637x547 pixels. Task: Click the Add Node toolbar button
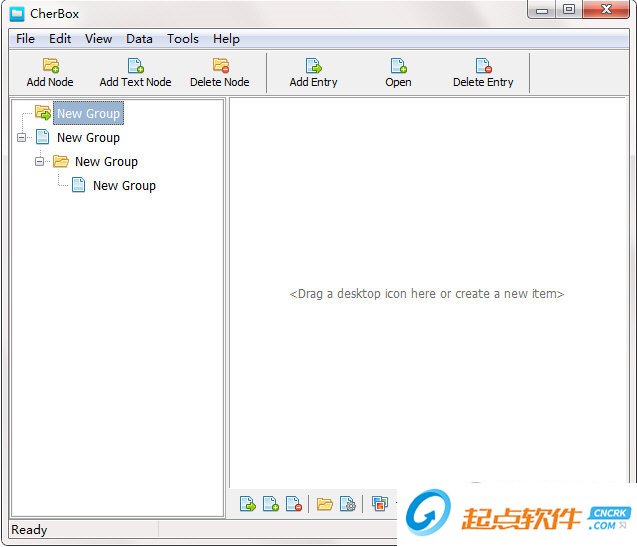point(50,73)
